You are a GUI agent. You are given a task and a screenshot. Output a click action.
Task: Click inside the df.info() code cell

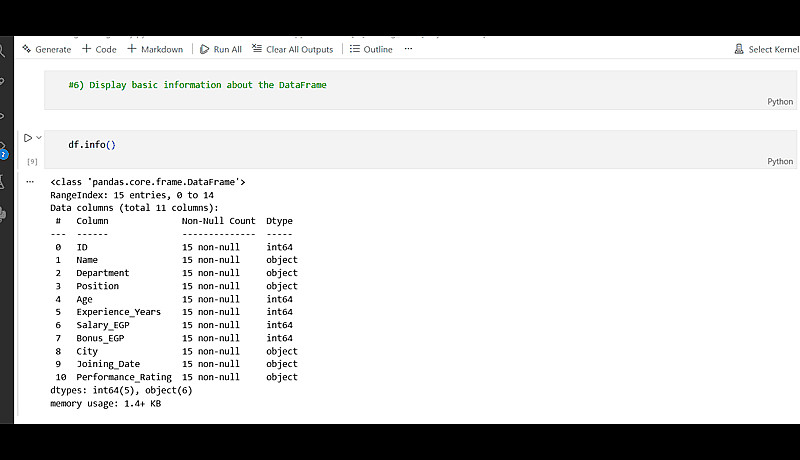420,148
